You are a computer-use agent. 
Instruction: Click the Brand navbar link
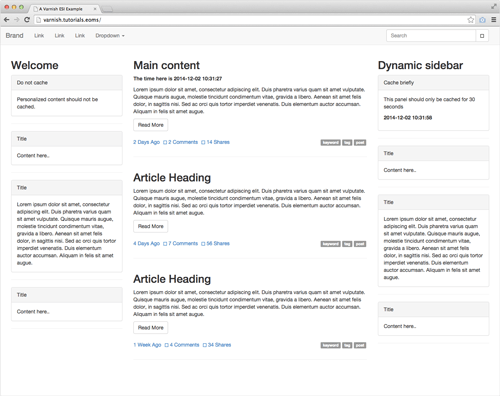14,36
